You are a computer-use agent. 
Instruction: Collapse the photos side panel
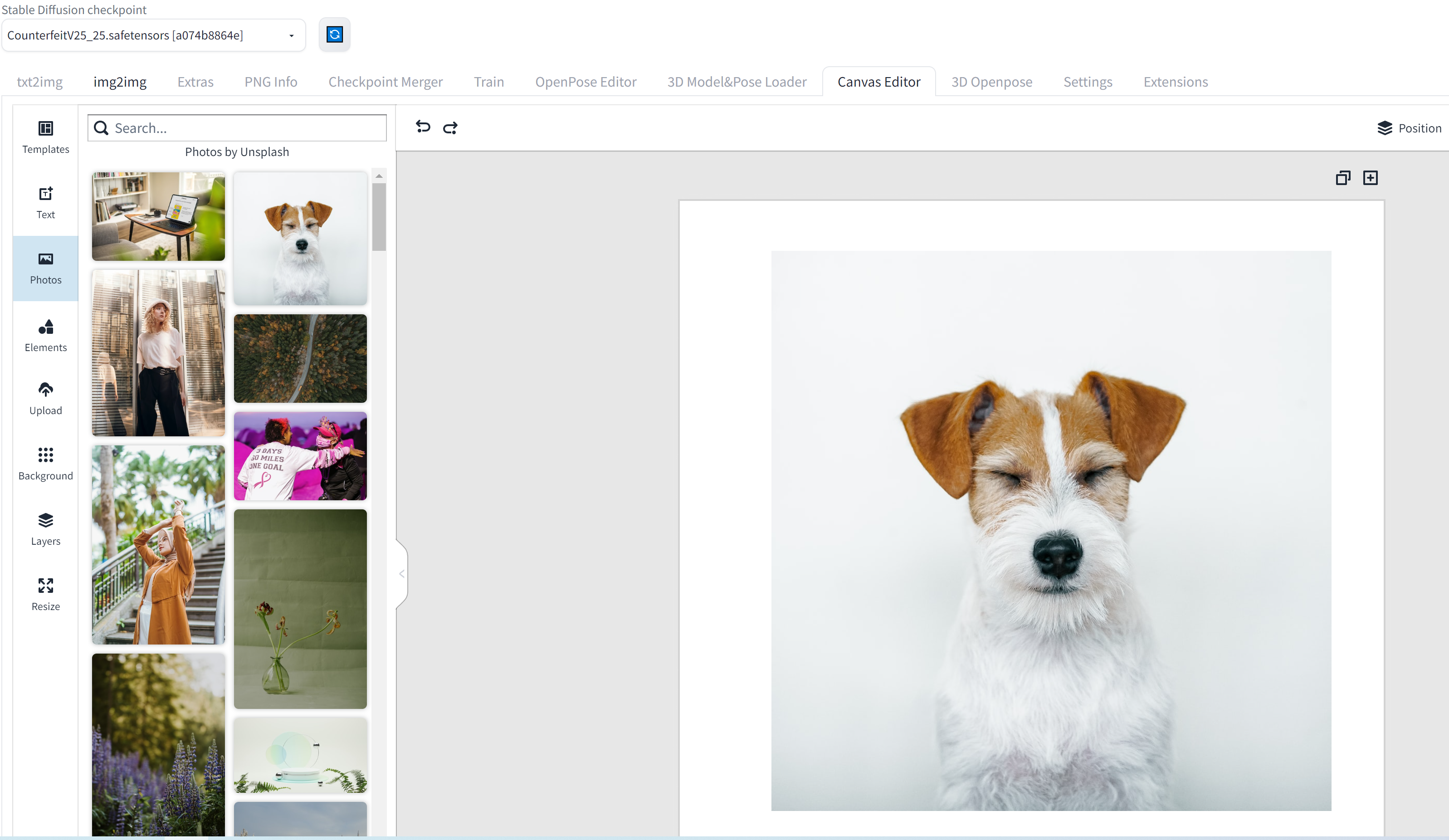[x=402, y=573]
